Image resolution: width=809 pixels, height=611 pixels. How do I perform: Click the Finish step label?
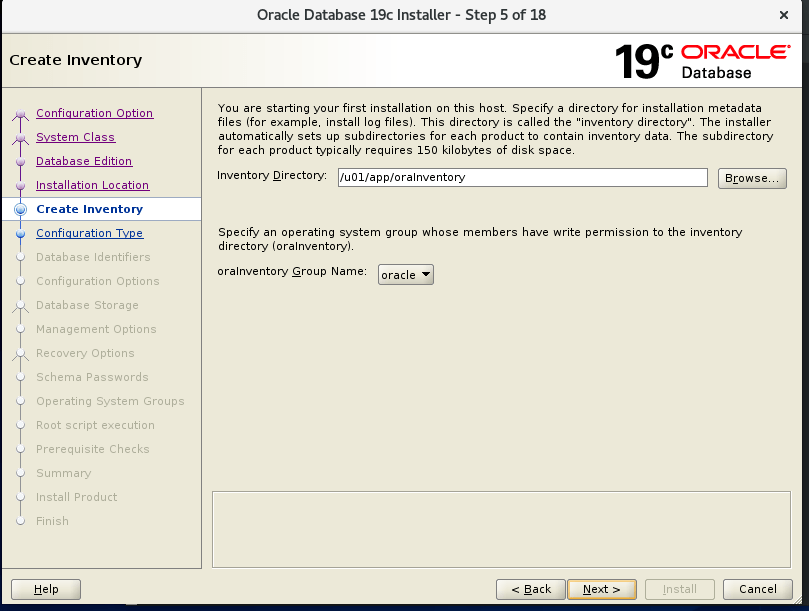[52, 521]
